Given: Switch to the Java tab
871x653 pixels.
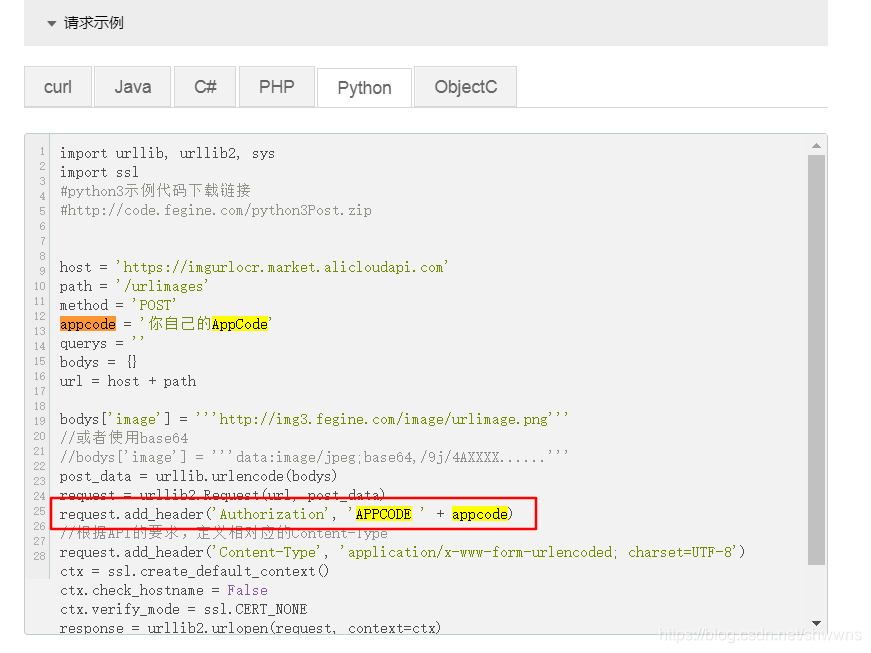Looking at the screenshot, I should pos(133,87).
